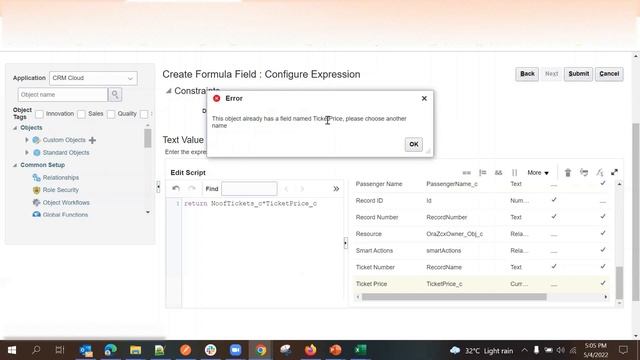Open the More operators dropdown
The height and width of the screenshot is (360, 640).
(x=538, y=173)
